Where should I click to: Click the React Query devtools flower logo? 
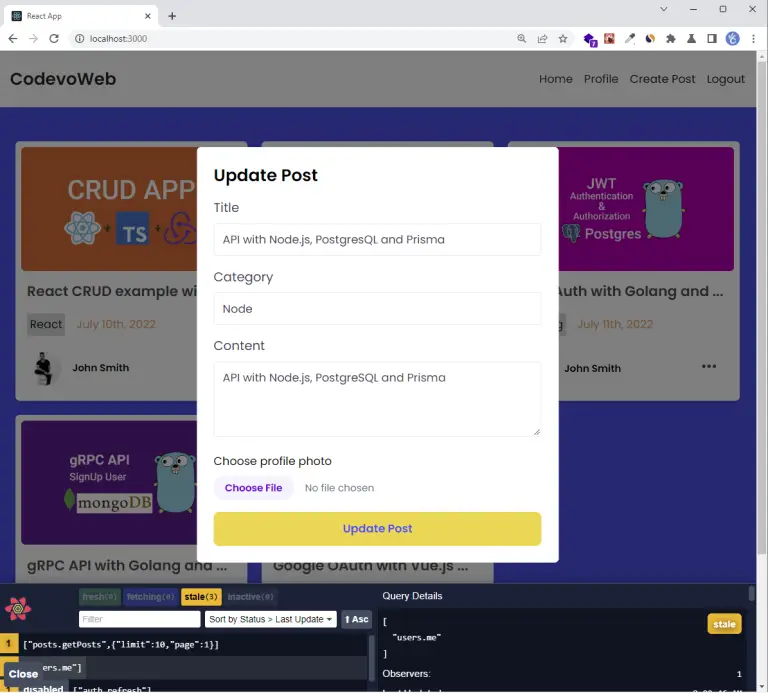point(18,609)
